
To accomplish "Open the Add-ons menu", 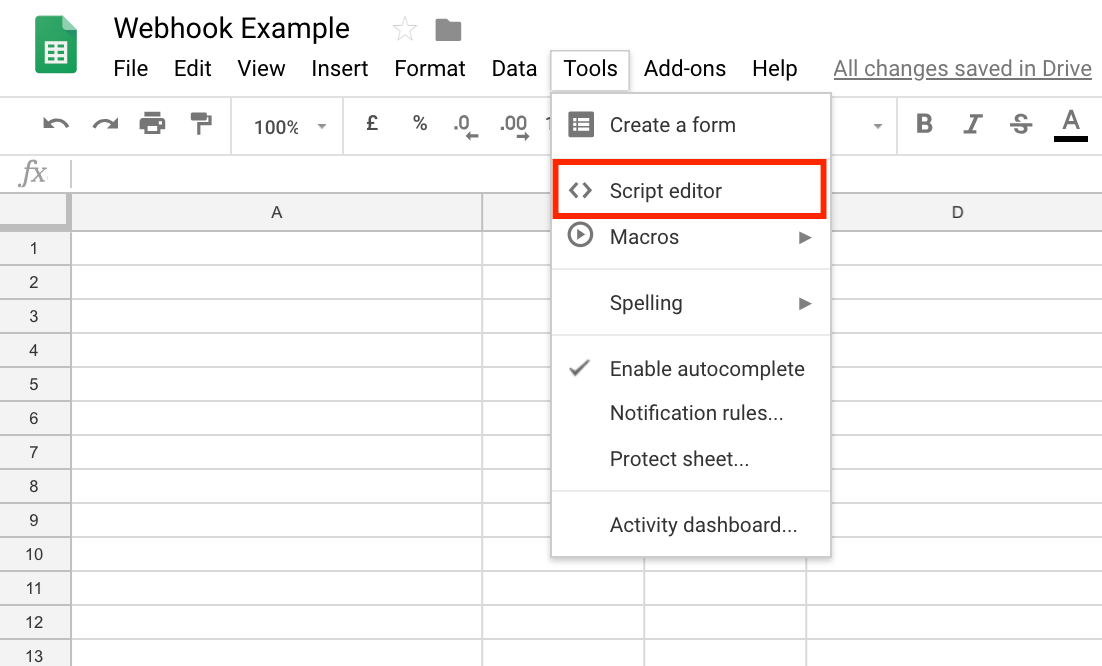I will [685, 69].
